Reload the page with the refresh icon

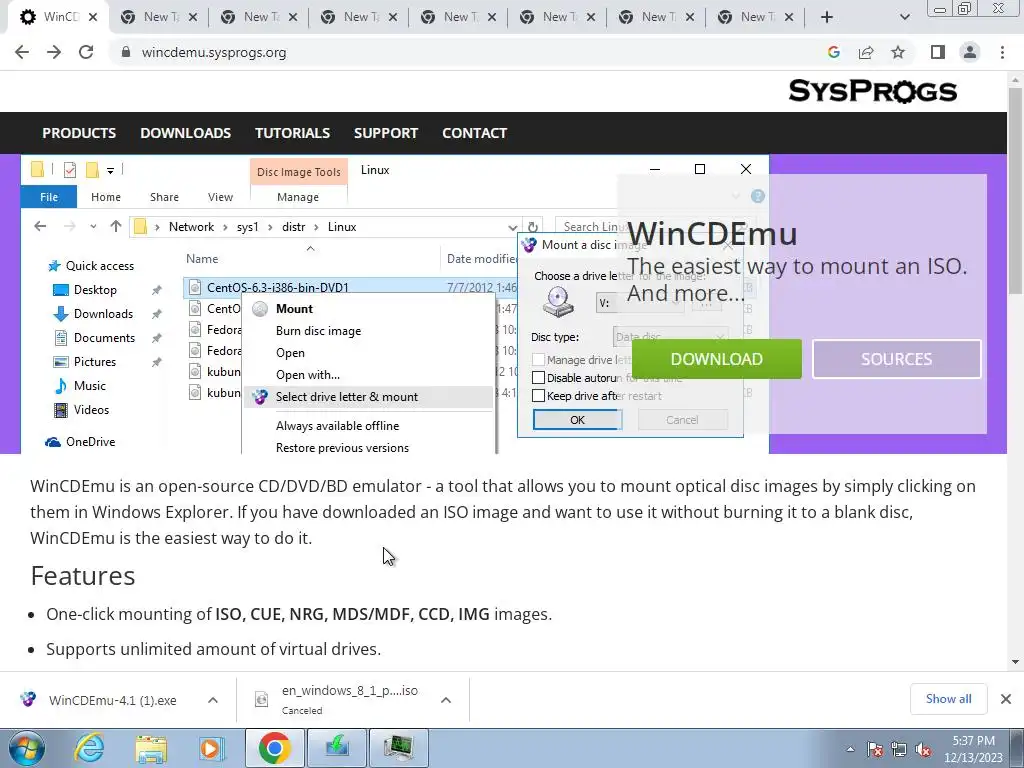[86, 52]
